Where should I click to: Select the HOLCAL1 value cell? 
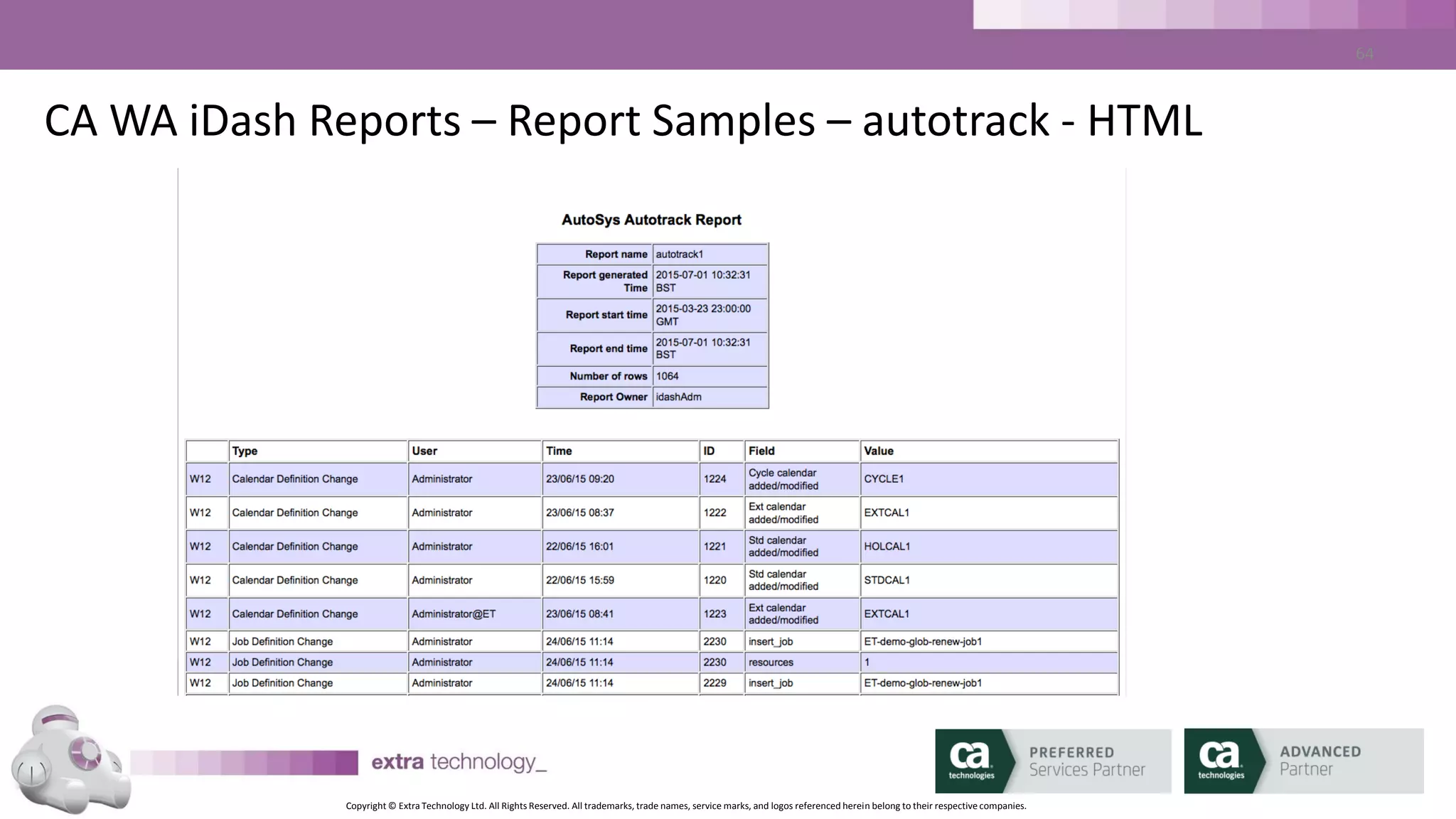[x=887, y=546]
